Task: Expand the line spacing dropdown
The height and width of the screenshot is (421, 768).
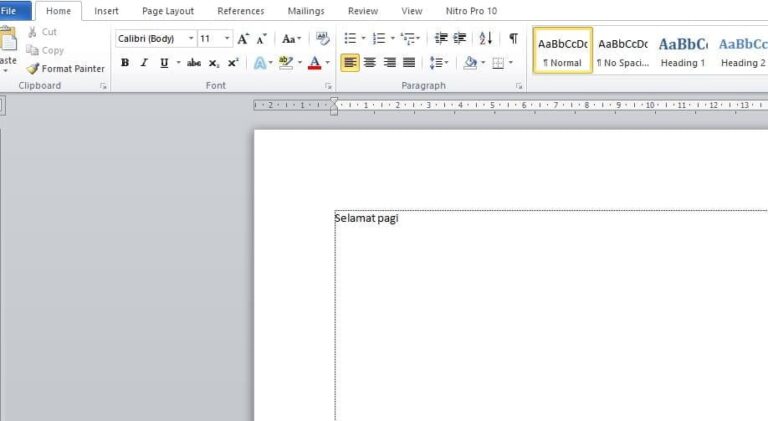Action: (x=438, y=63)
